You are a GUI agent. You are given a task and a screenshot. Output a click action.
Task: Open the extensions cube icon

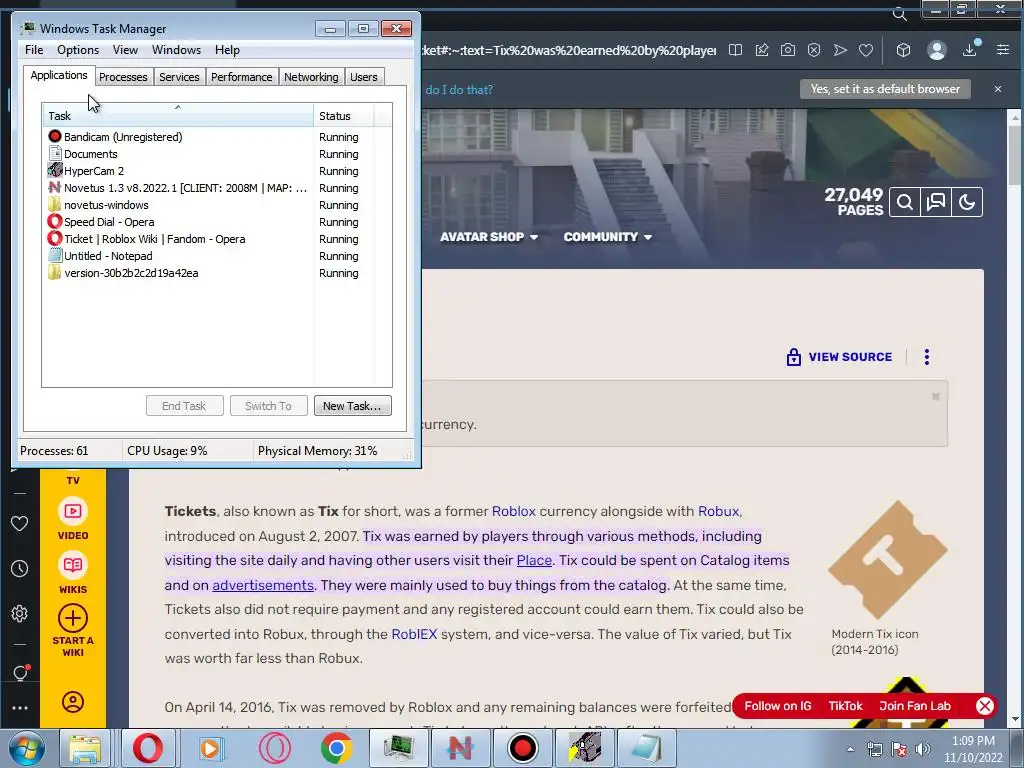click(903, 50)
